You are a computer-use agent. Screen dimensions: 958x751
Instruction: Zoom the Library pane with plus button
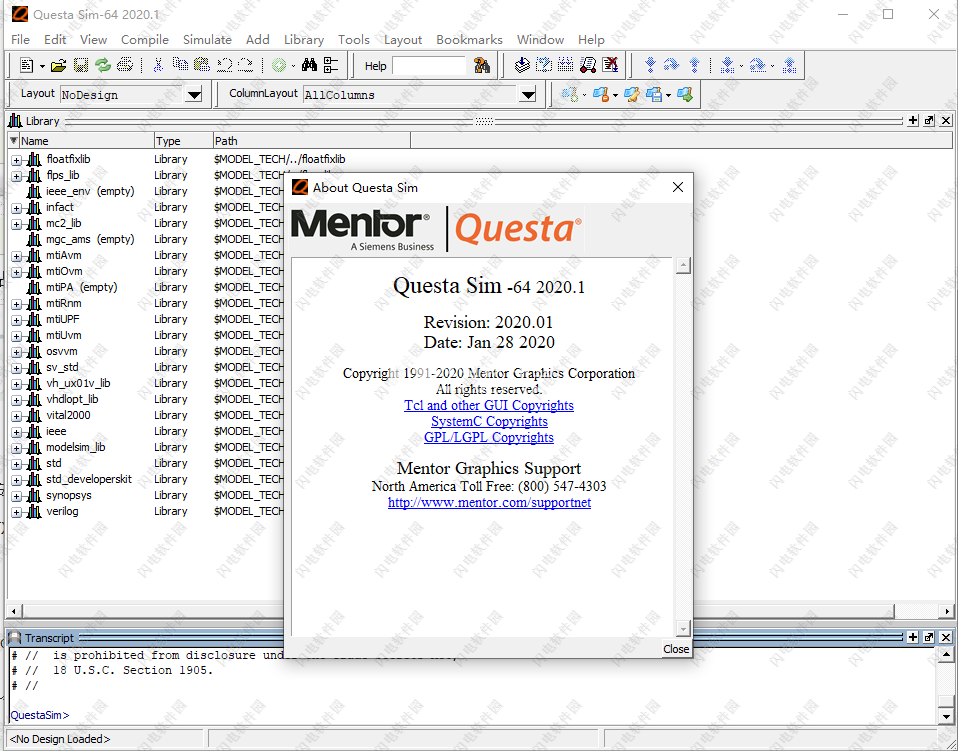tap(913, 120)
